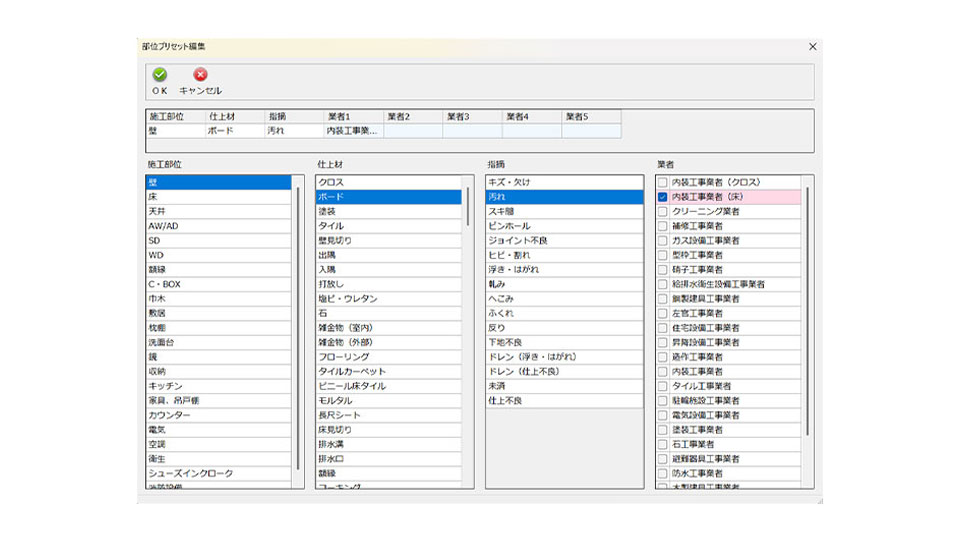This screenshot has width=960, height=540.
Task: Check the 石工事業者 checkbox
Action: click(662, 444)
